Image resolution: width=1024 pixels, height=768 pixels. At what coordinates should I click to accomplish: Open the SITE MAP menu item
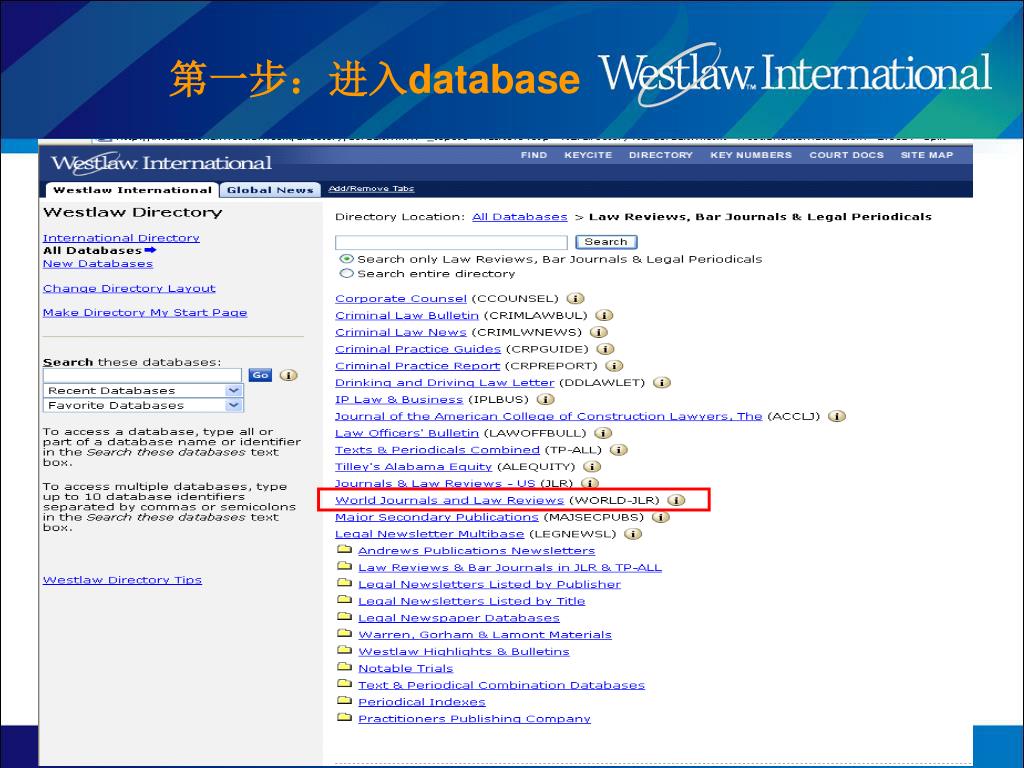pos(927,155)
